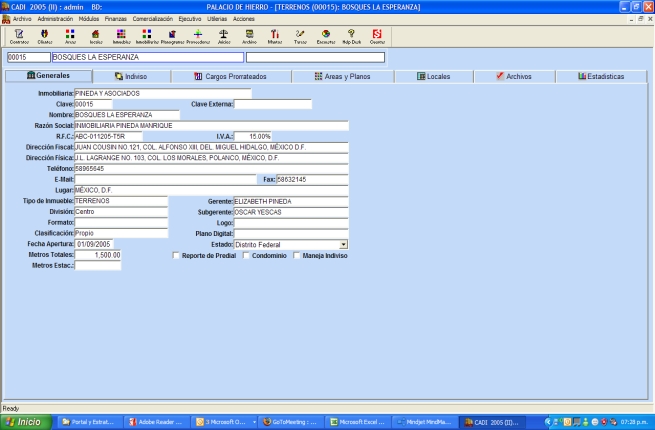
Task: Click the Windows Inicio start button
Action: [24, 422]
